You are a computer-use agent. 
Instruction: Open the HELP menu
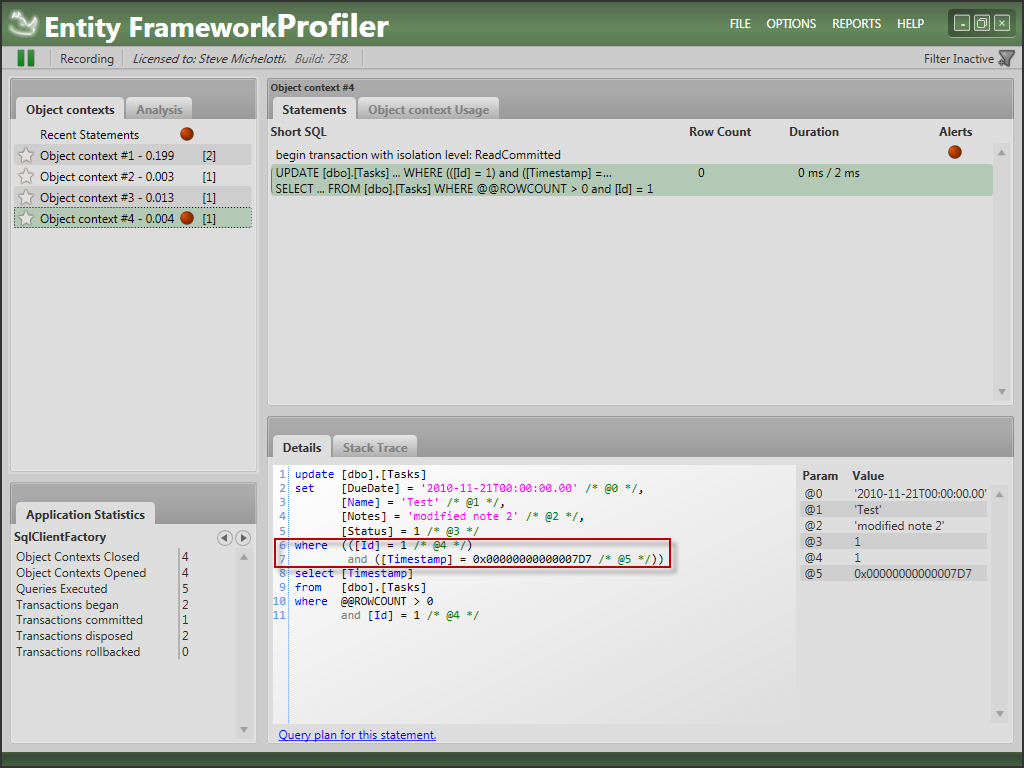[910, 24]
